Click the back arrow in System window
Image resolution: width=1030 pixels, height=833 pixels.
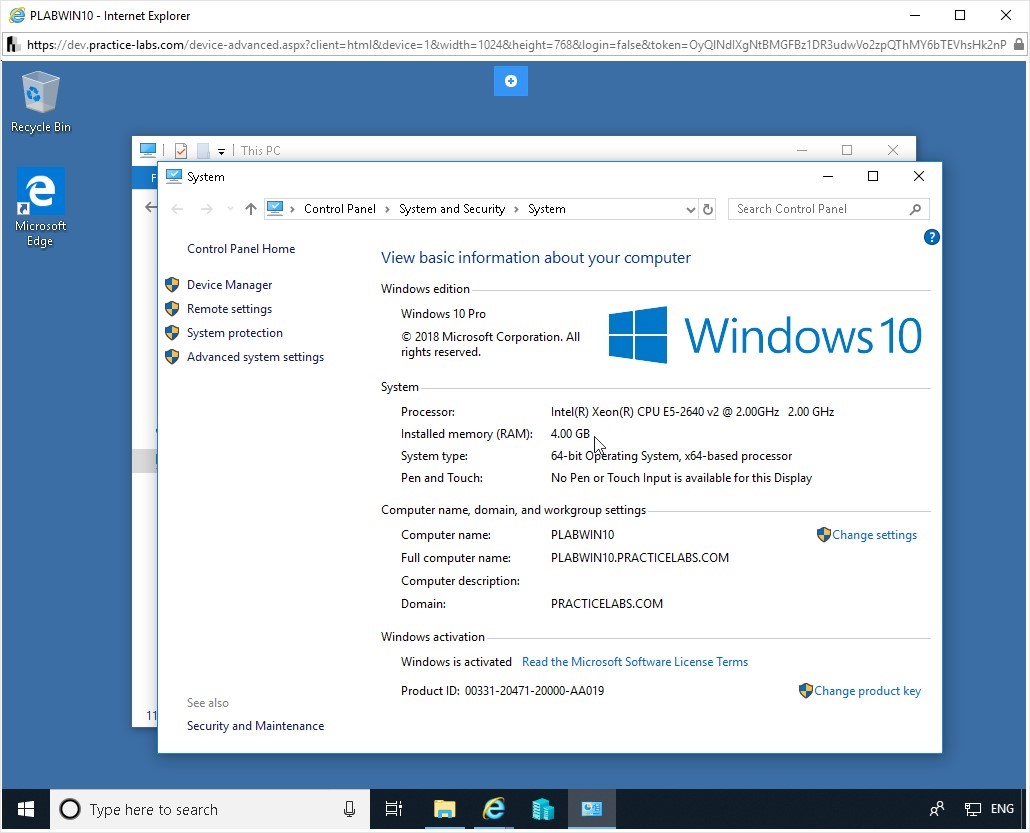pyautogui.click(x=177, y=209)
